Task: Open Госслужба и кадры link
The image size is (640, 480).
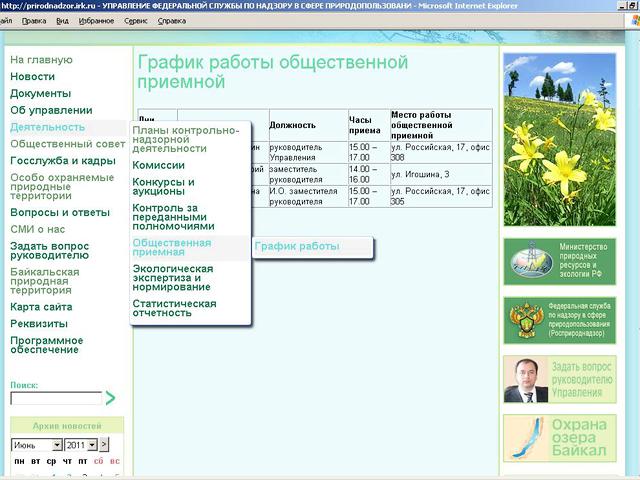Action: click(63, 161)
